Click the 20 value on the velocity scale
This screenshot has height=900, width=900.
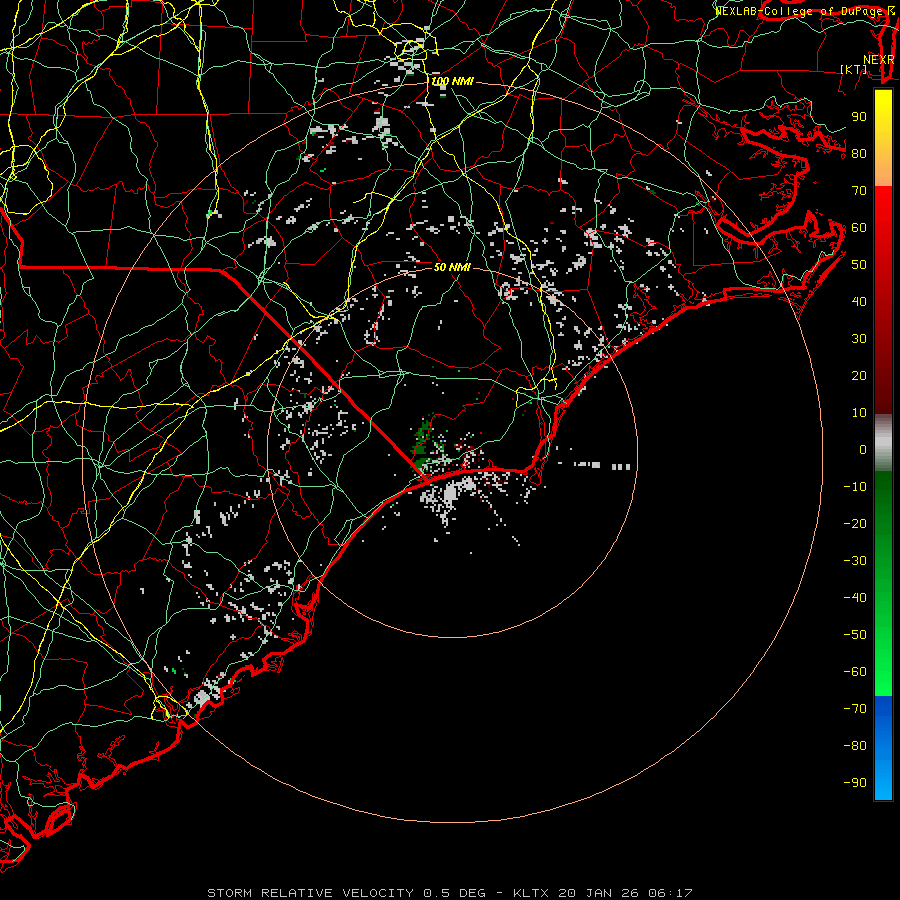[859, 376]
